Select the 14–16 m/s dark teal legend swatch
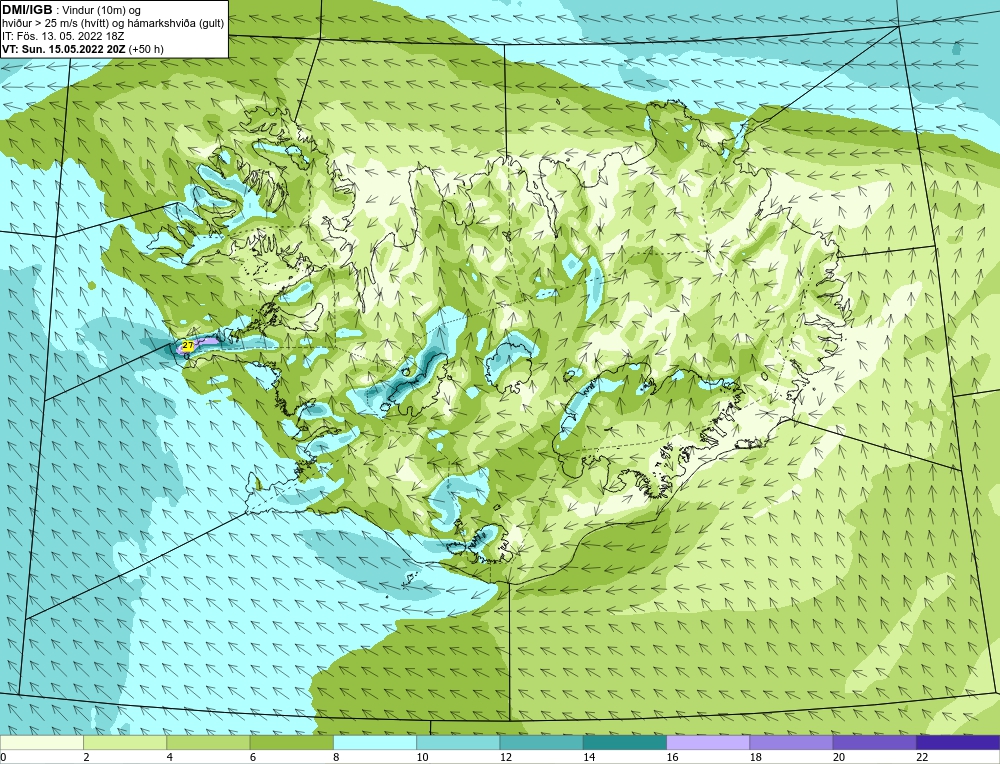The width and height of the screenshot is (1000, 764). (625, 742)
